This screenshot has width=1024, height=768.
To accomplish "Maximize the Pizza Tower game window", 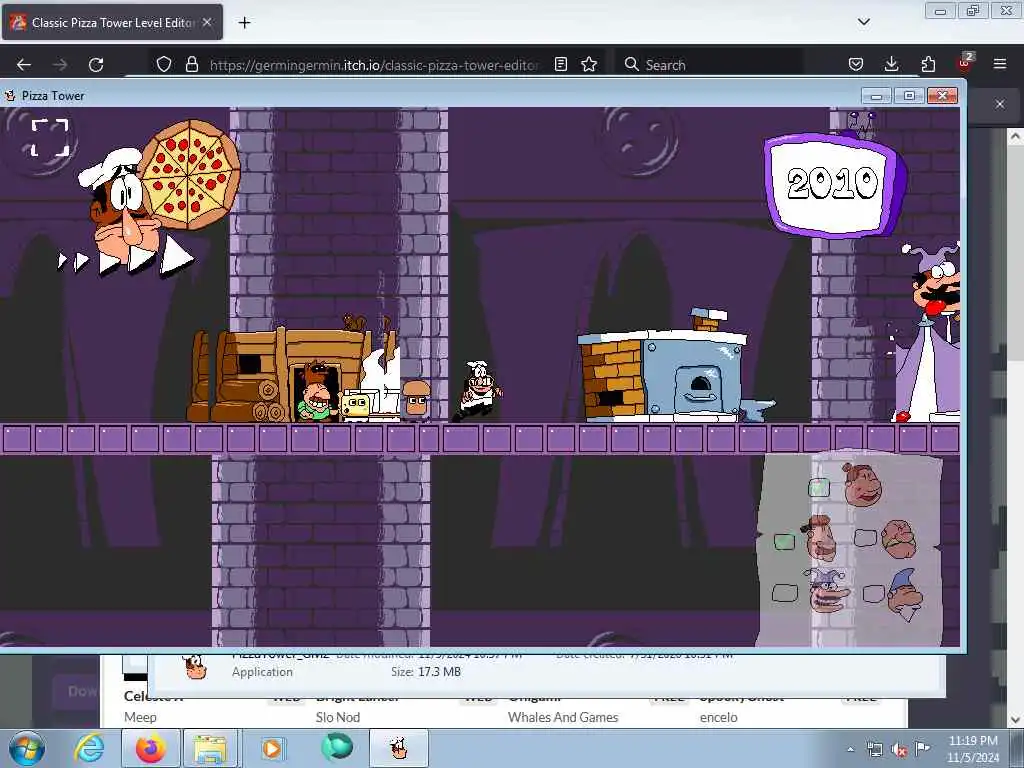I will (908, 96).
